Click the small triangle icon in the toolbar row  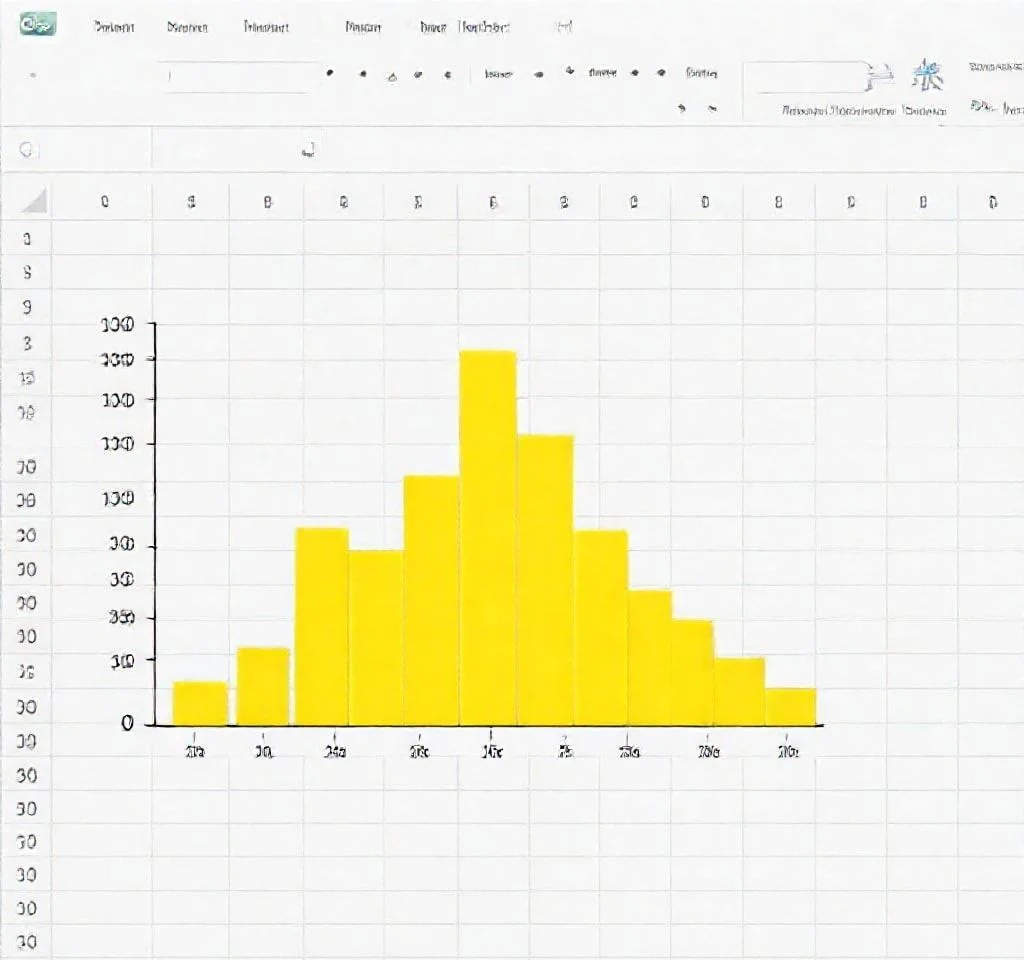coord(392,75)
